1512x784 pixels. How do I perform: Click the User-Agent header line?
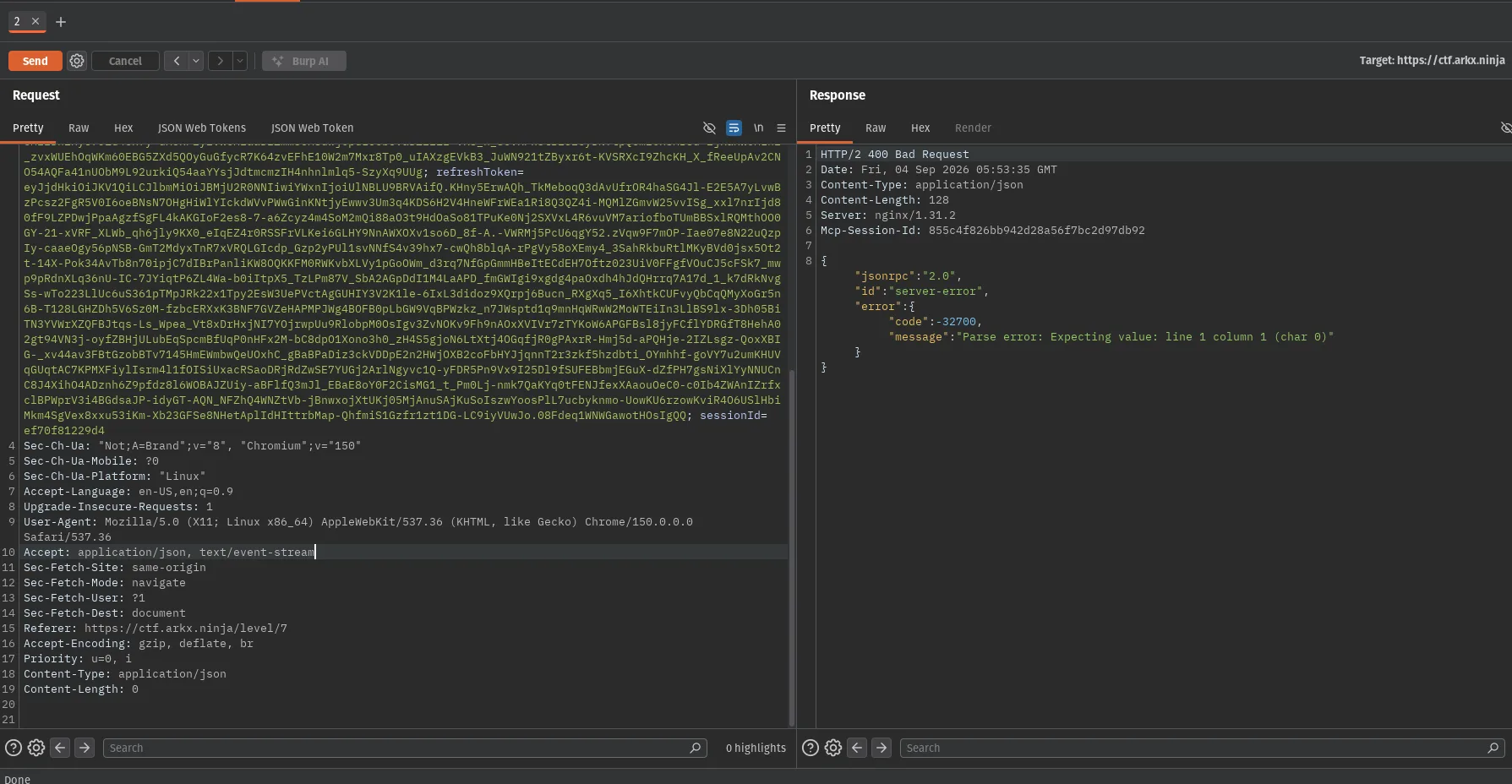point(358,529)
